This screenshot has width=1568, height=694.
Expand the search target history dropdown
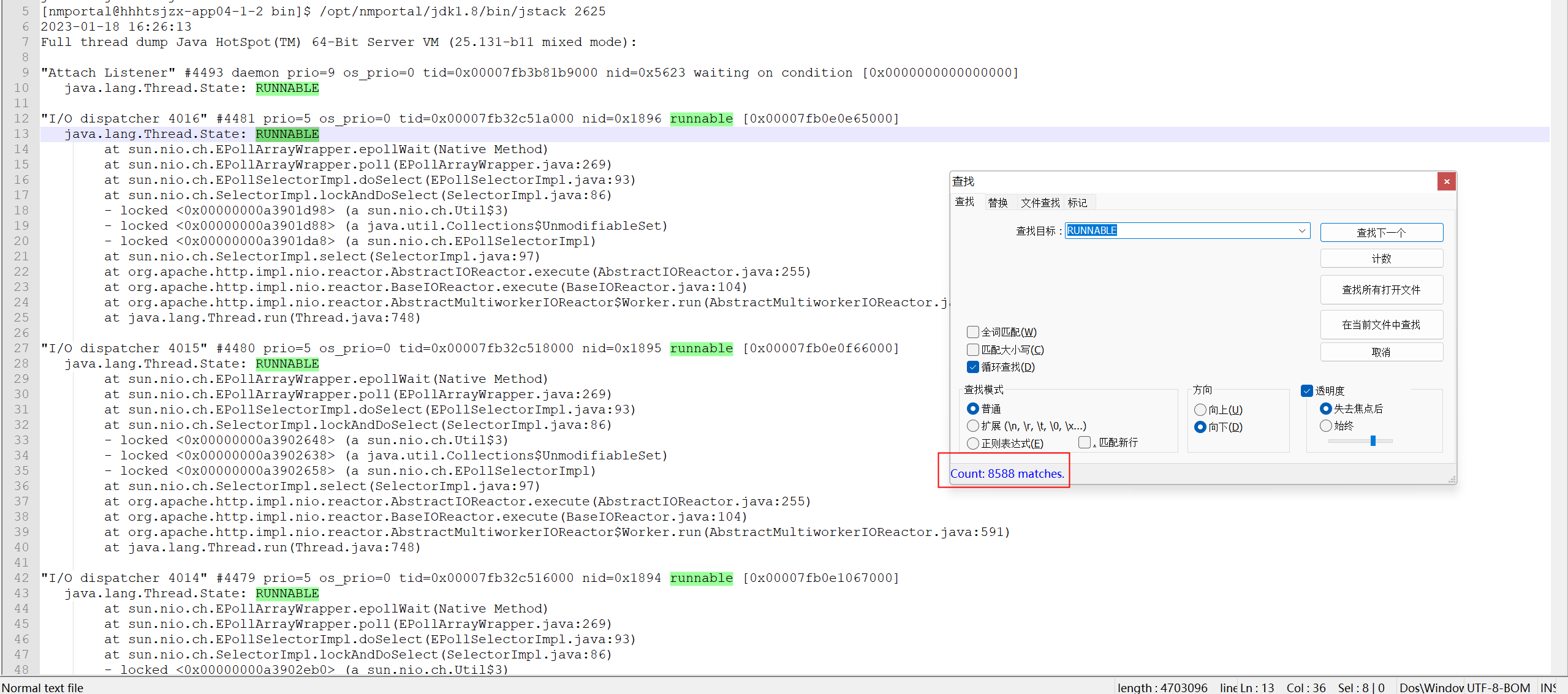[x=1301, y=231]
